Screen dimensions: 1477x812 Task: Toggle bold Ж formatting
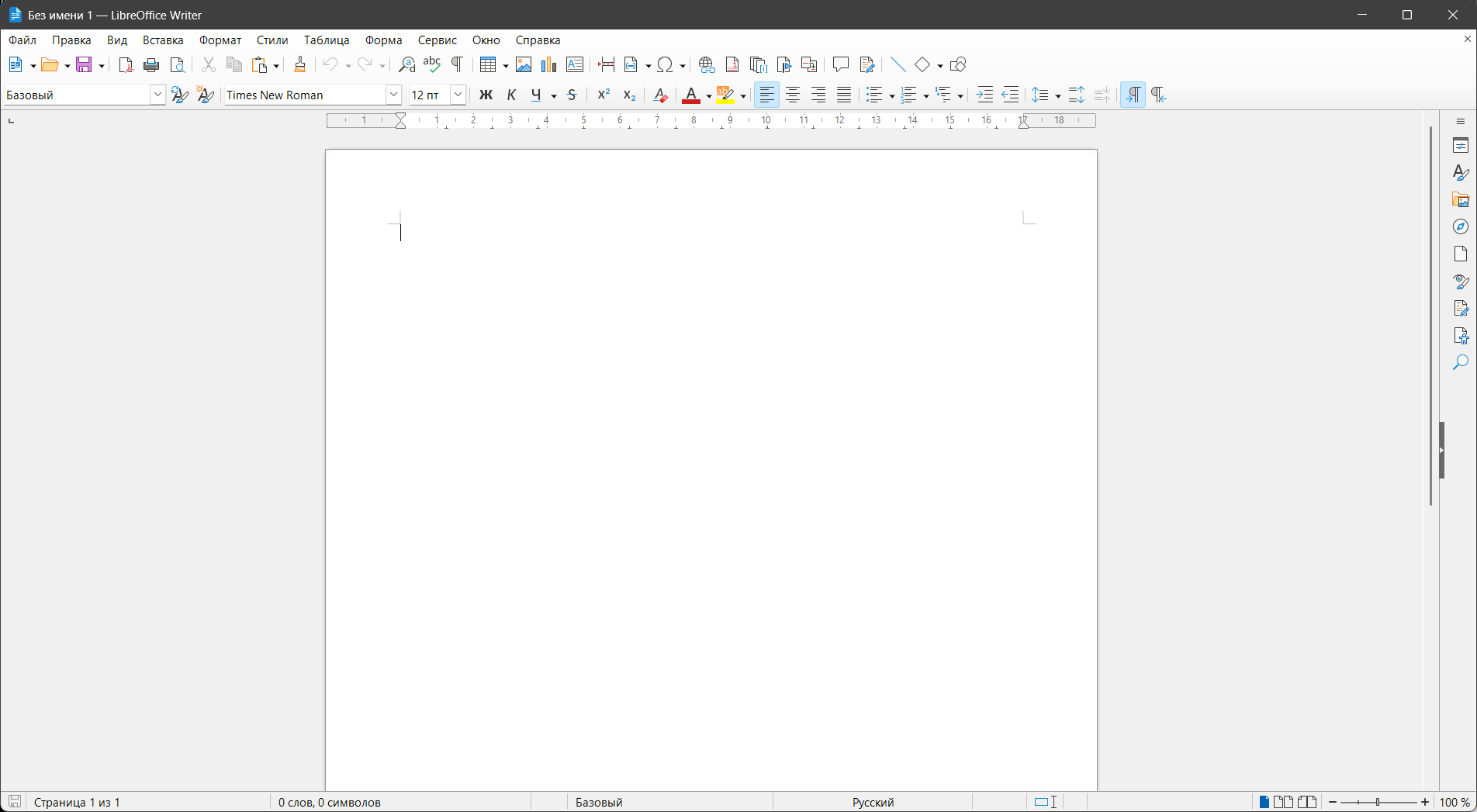[486, 95]
